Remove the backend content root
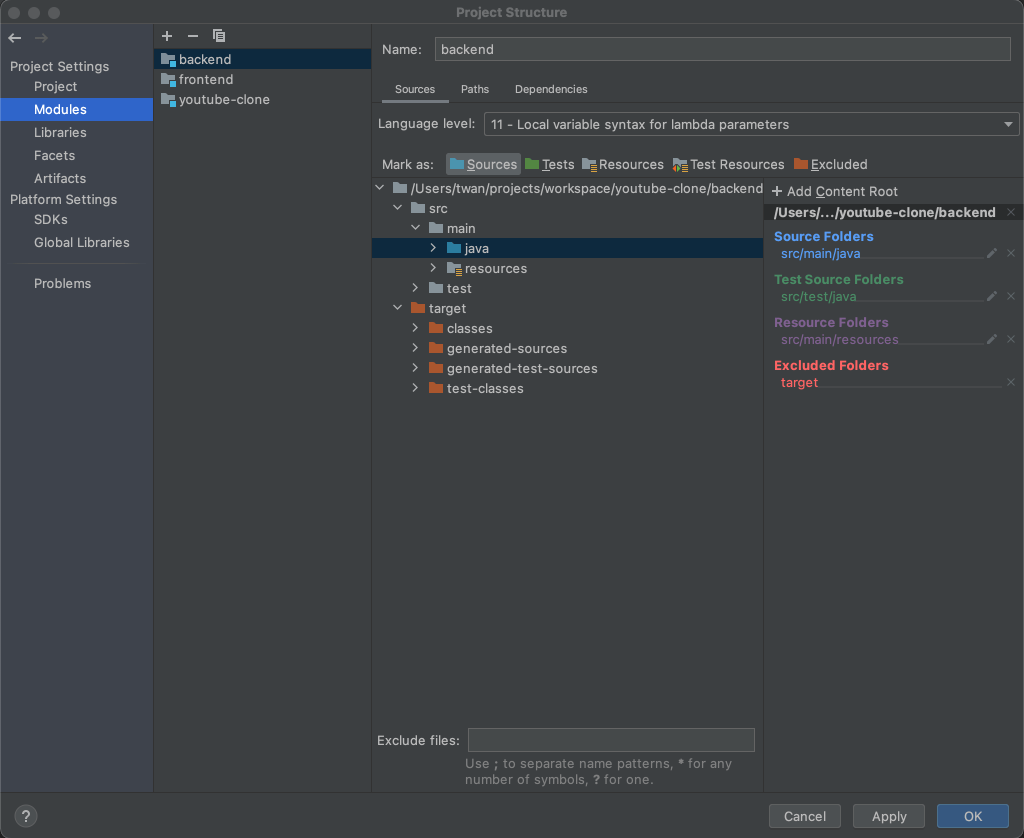 pyautogui.click(x=1010, y=212)
